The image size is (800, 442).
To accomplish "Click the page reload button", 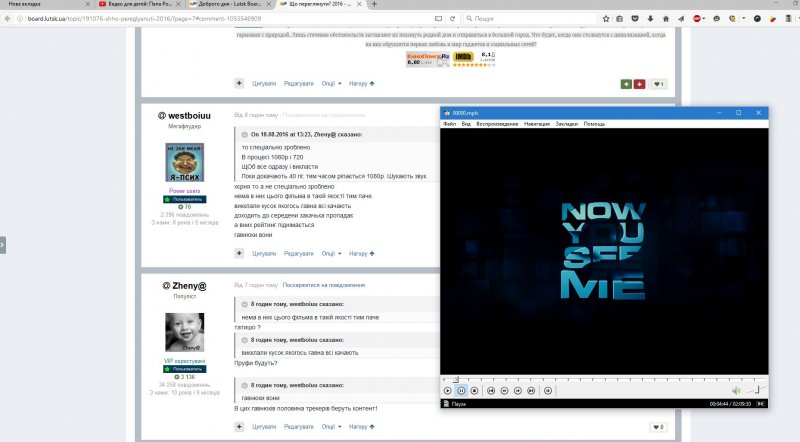I will click(x=455, y=19).
